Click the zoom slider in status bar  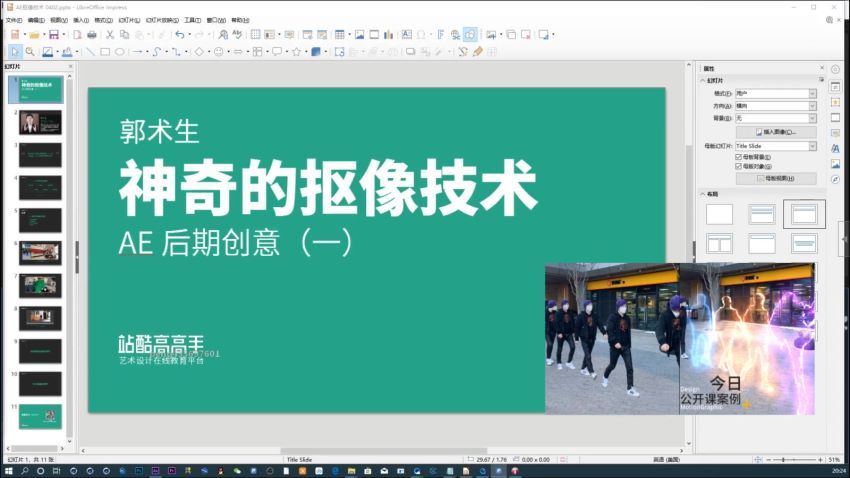787,459
